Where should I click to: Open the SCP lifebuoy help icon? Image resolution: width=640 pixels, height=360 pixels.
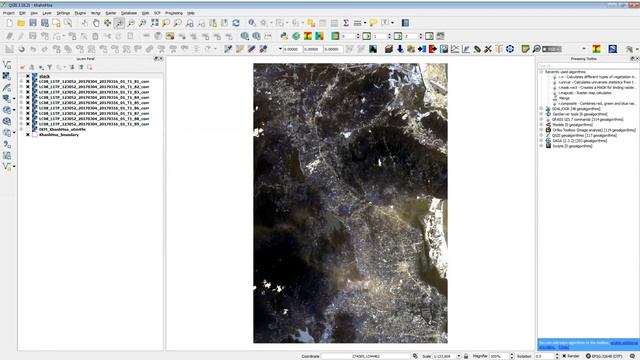tap(510, 49)
